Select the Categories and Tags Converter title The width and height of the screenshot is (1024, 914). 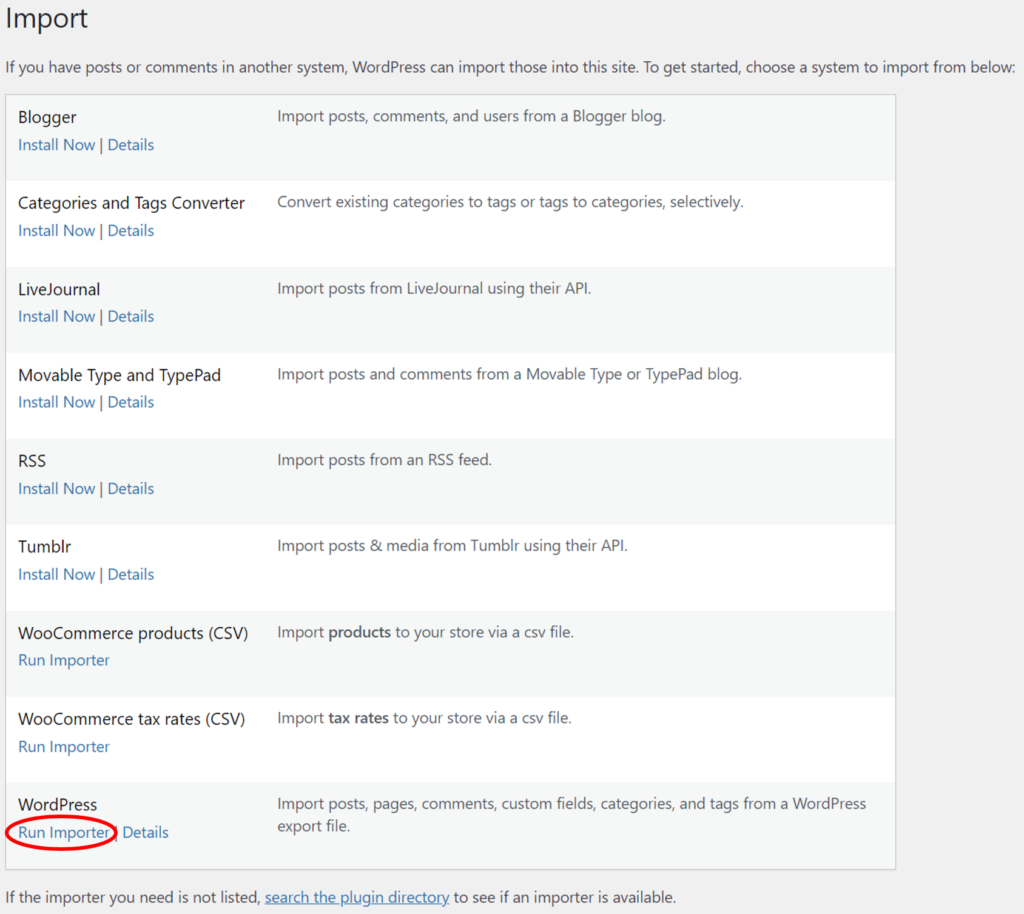131,203
